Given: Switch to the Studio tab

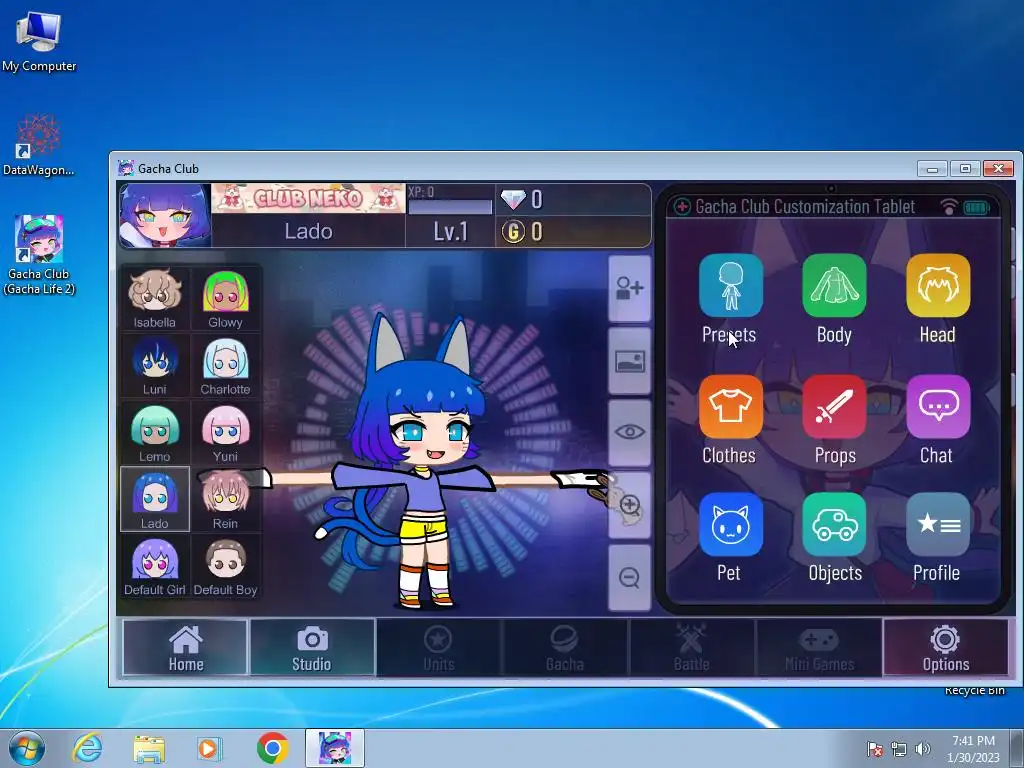Looking at the screenshot, I should click(312, 647).
